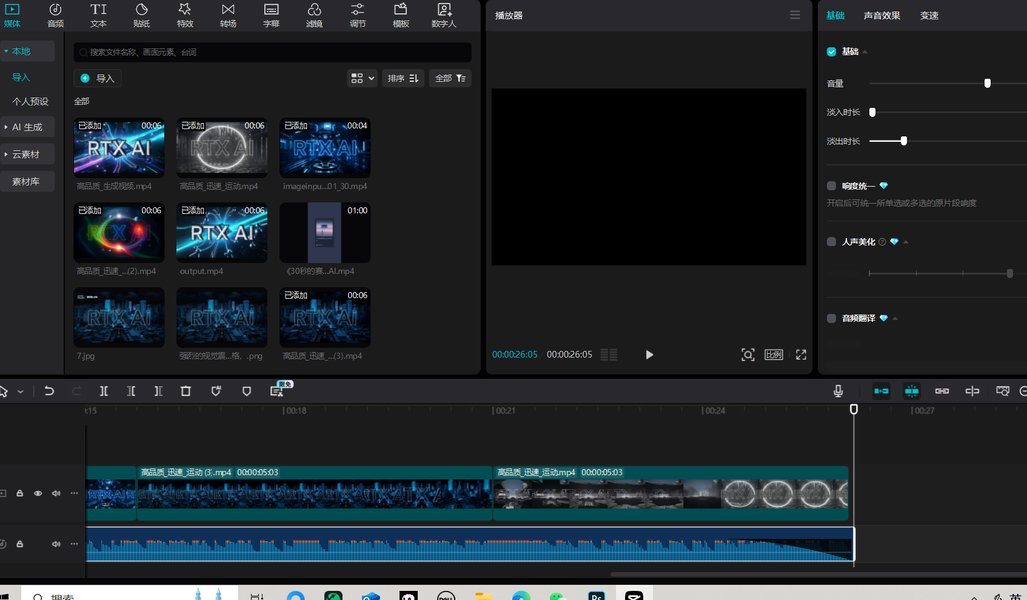Click the trim-right split tool
The image size is (1027, 600).
pos(158,391)
